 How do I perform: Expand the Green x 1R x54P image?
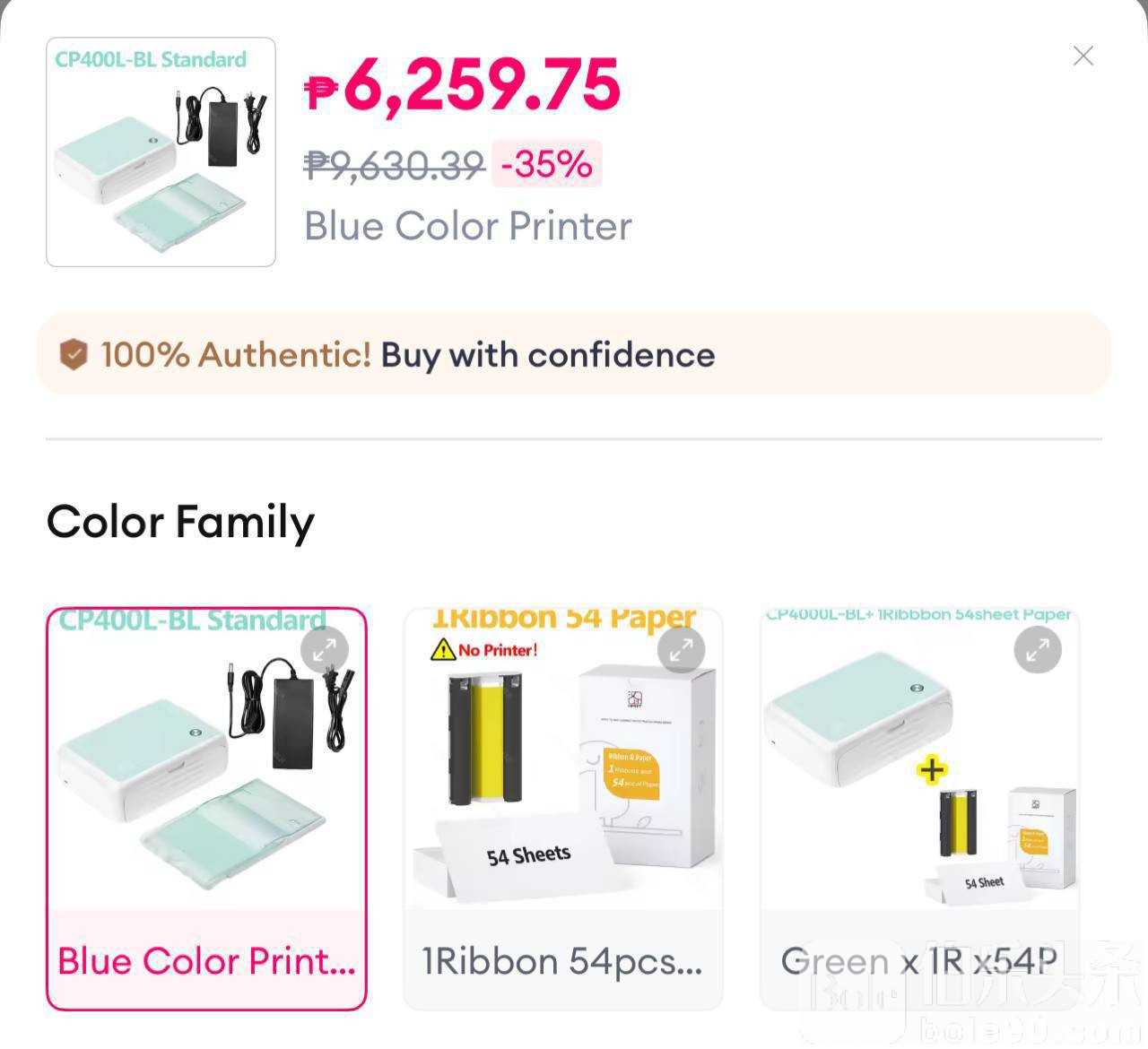point(1038,649)
